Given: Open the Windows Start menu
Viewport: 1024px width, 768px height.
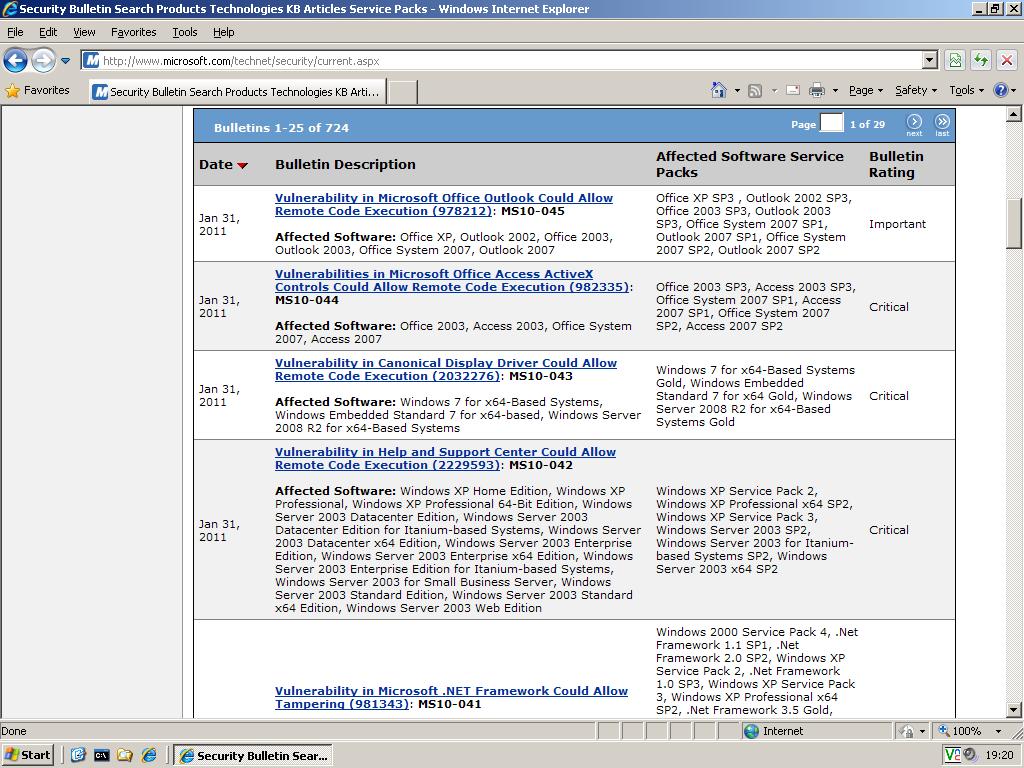Looking at the screenshot, I should pyautogui.click(x=27, y=755).
